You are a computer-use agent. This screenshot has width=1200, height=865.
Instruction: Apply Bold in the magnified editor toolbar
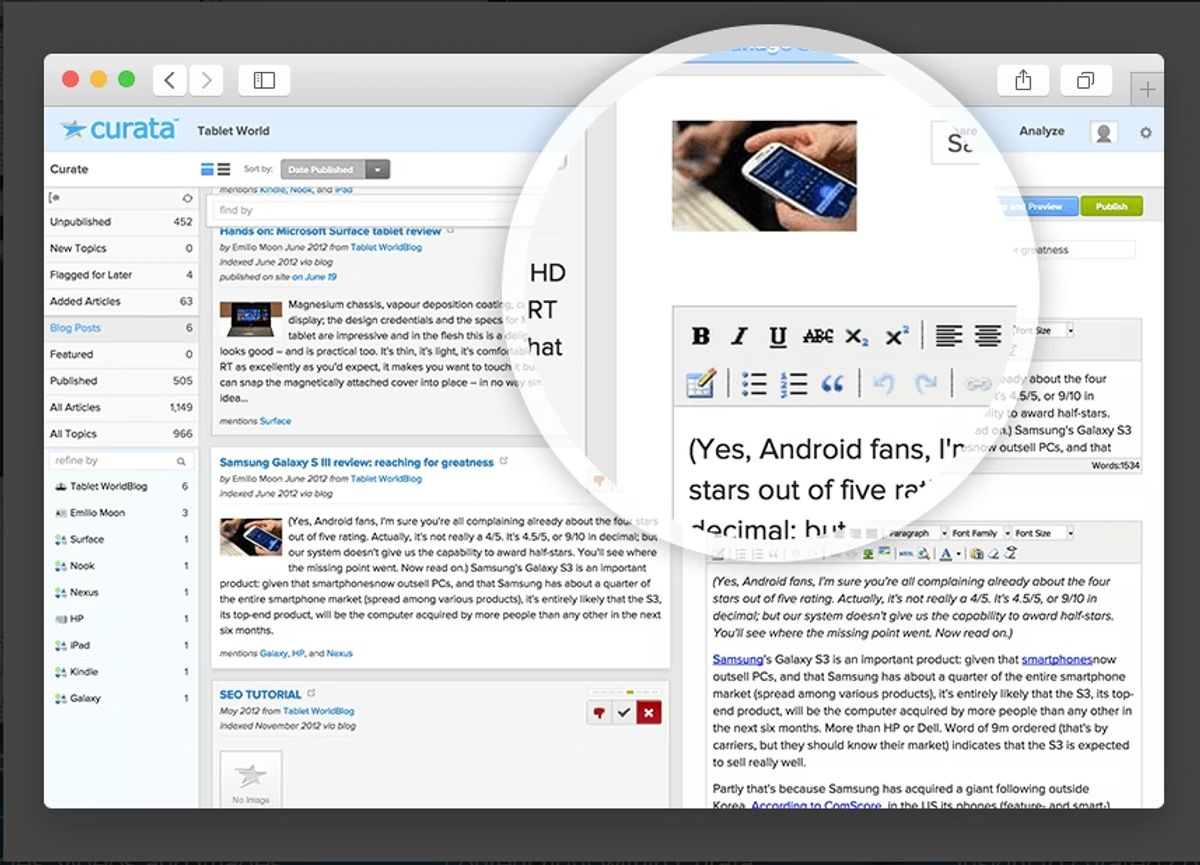point(701,336)
